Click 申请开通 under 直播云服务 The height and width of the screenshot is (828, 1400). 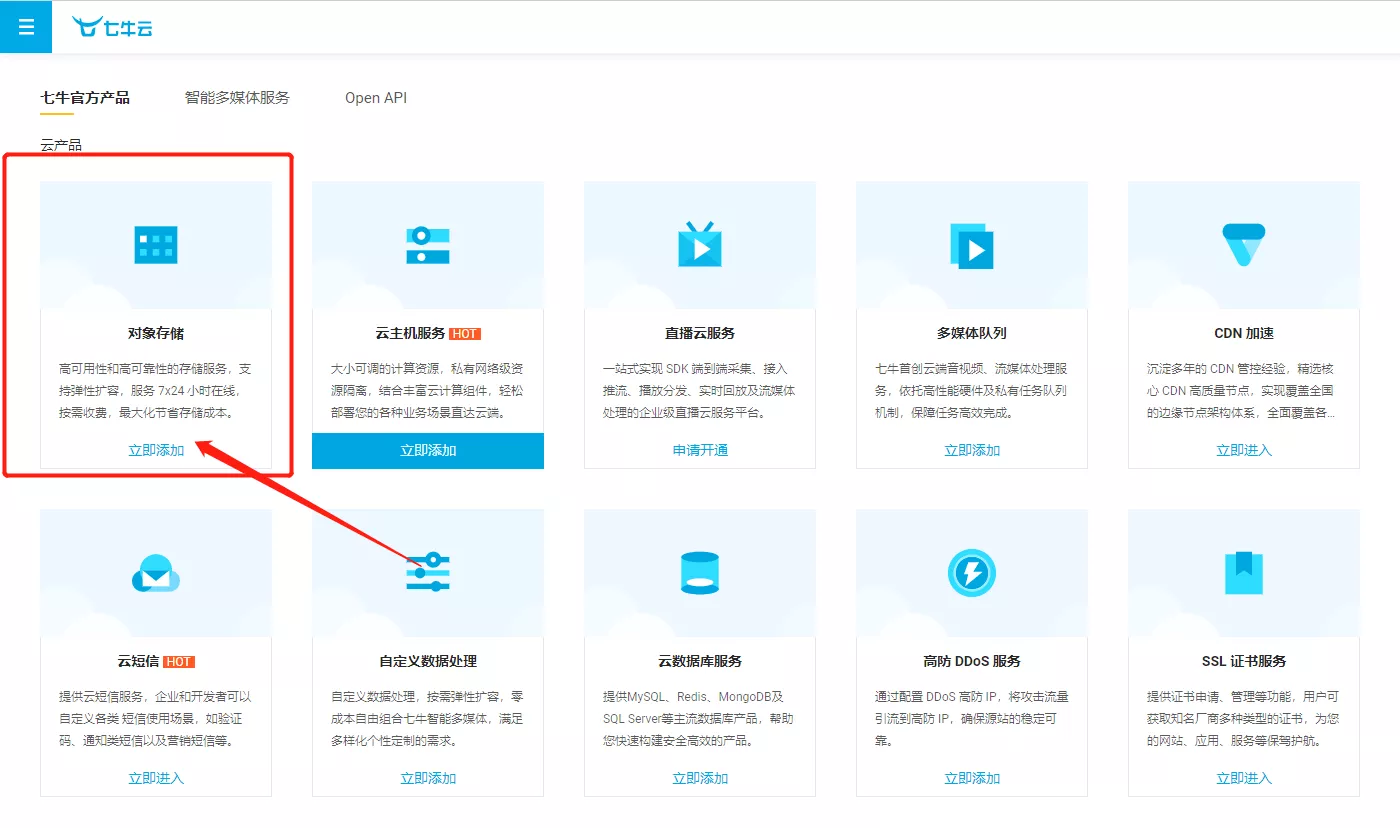click(x=700, y=450)
